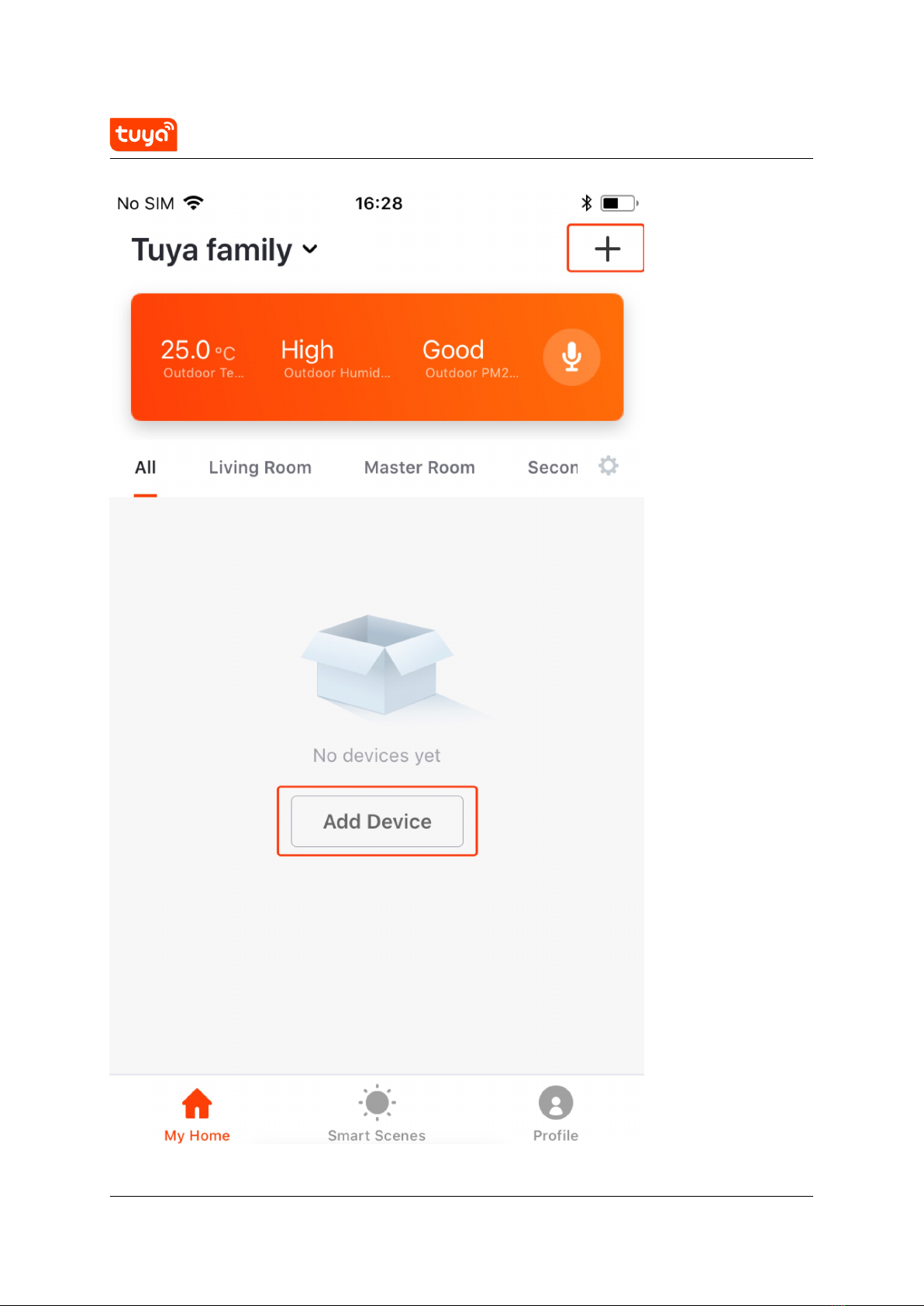View the High outdoor humidity reading

(x=336, y=358)
